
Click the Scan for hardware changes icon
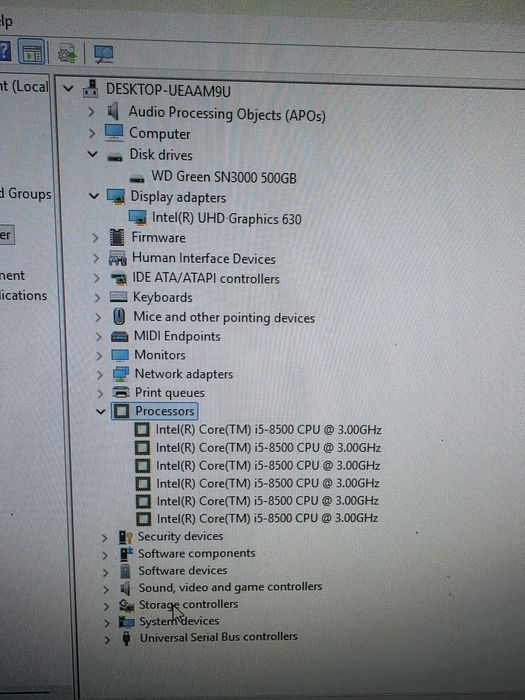tap(103, 55)
